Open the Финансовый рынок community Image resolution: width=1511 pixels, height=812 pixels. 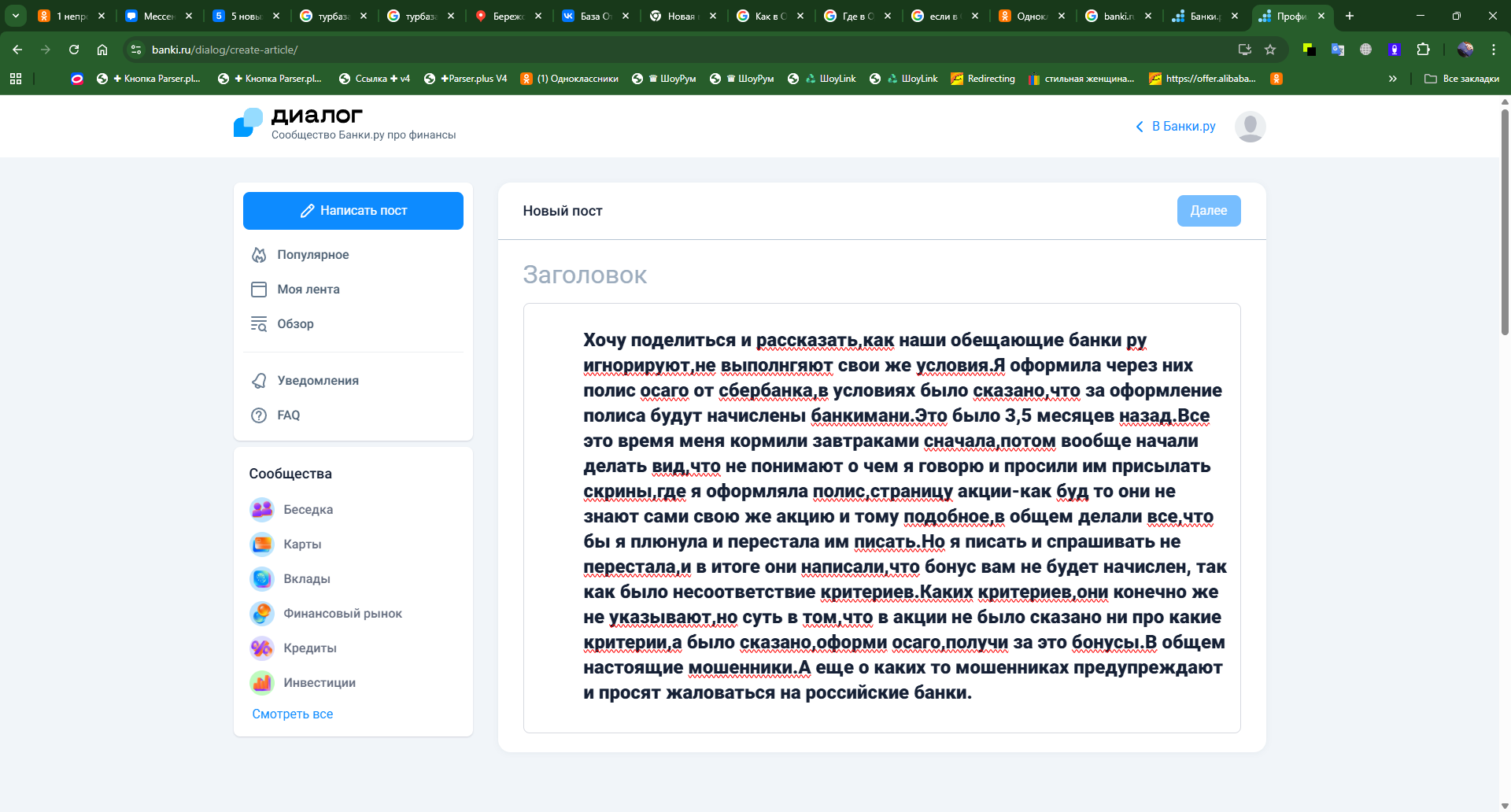(326, 614)
